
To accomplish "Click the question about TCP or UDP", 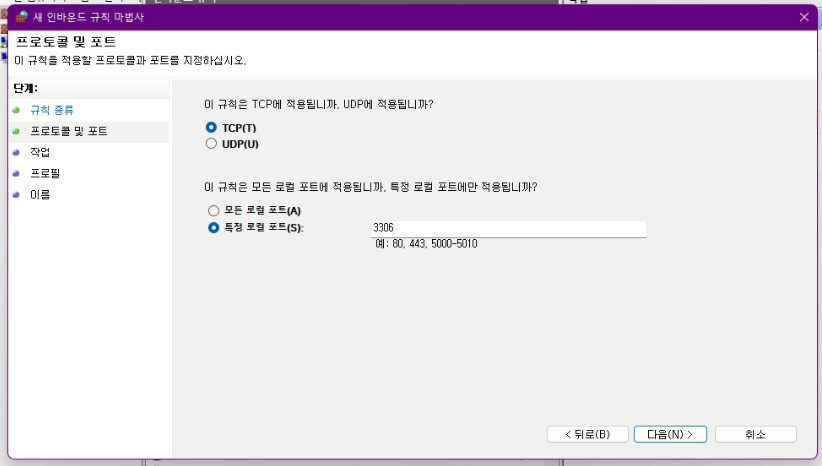I will tap(319, 104).
